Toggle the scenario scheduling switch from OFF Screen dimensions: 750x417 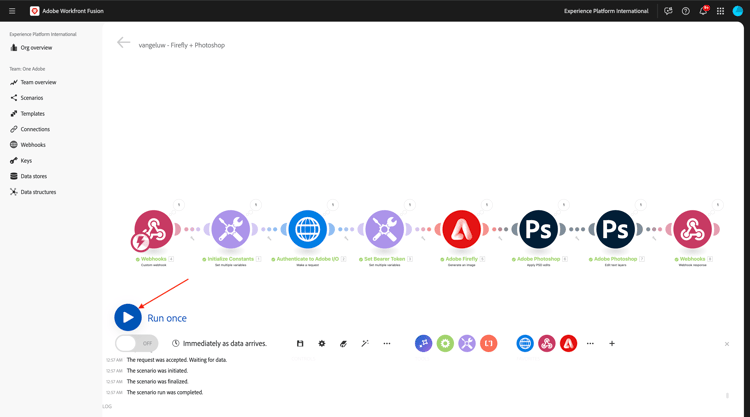137,343
